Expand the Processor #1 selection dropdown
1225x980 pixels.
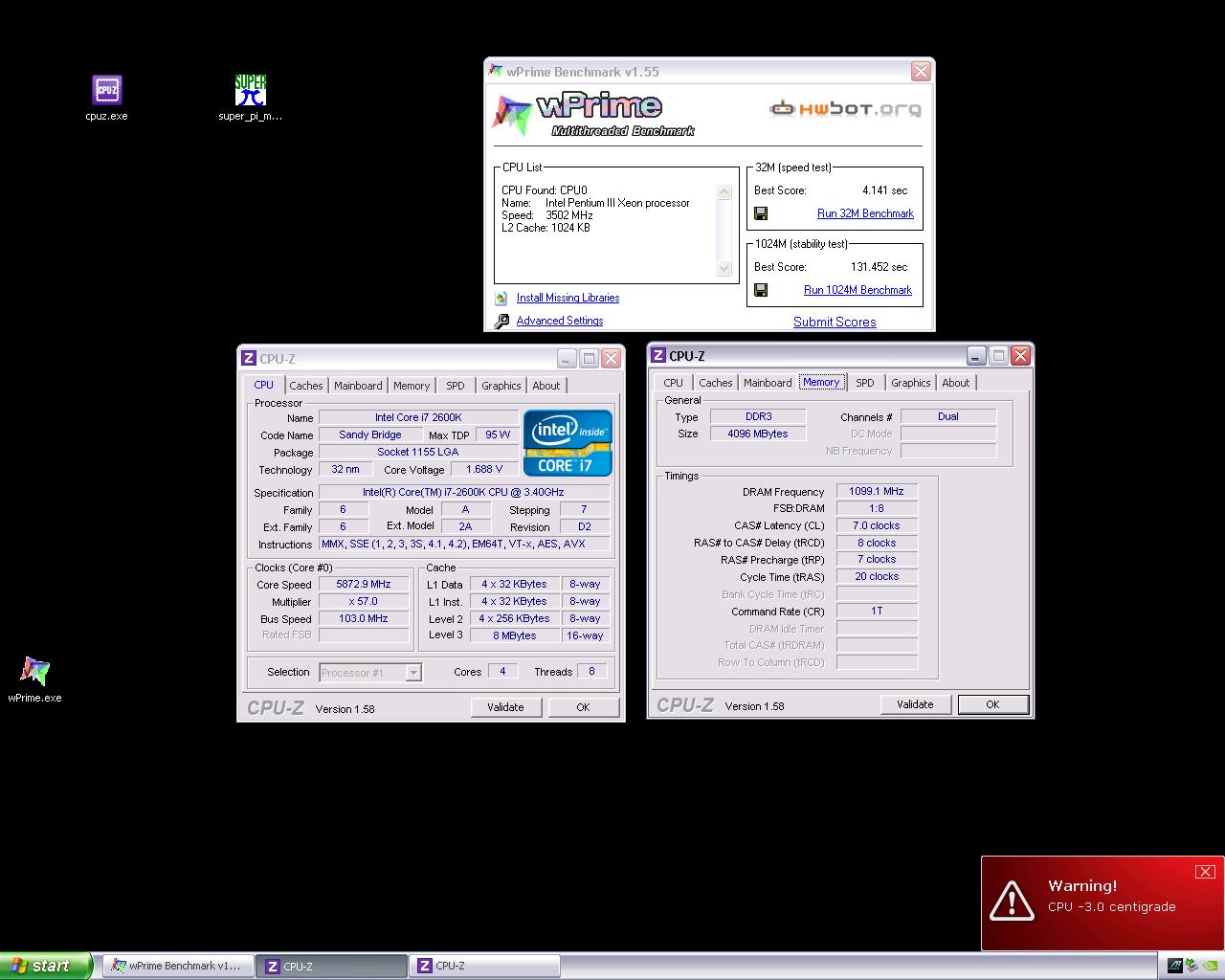413,673
